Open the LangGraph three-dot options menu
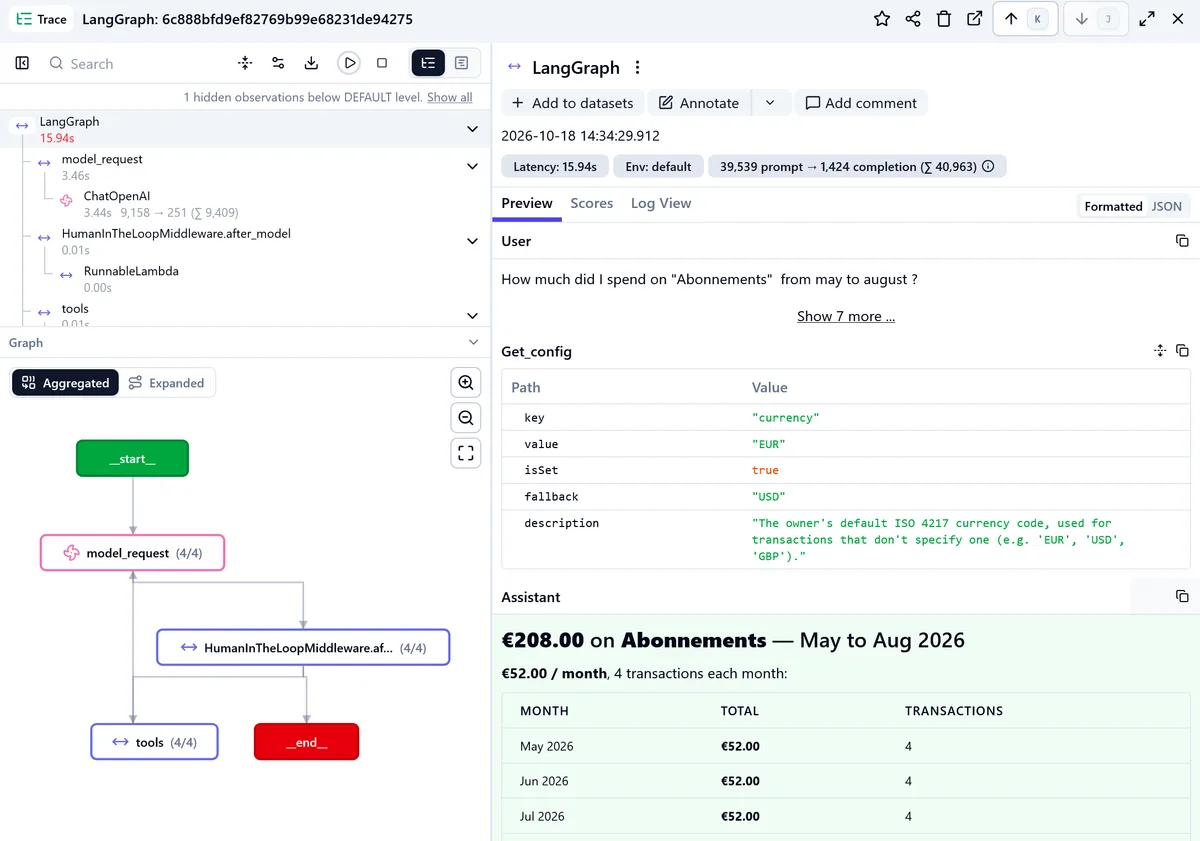This screenshot has height=841, width=1200. pos(637,68)
